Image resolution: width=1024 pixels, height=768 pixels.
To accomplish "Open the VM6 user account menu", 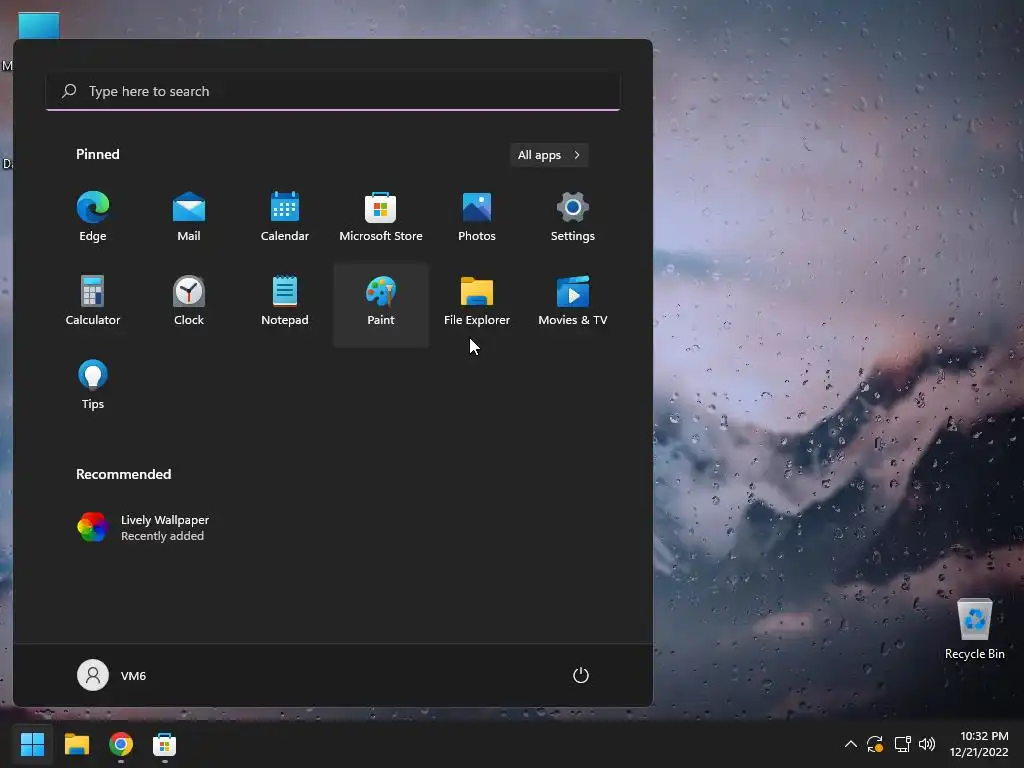I will [112, 675].
